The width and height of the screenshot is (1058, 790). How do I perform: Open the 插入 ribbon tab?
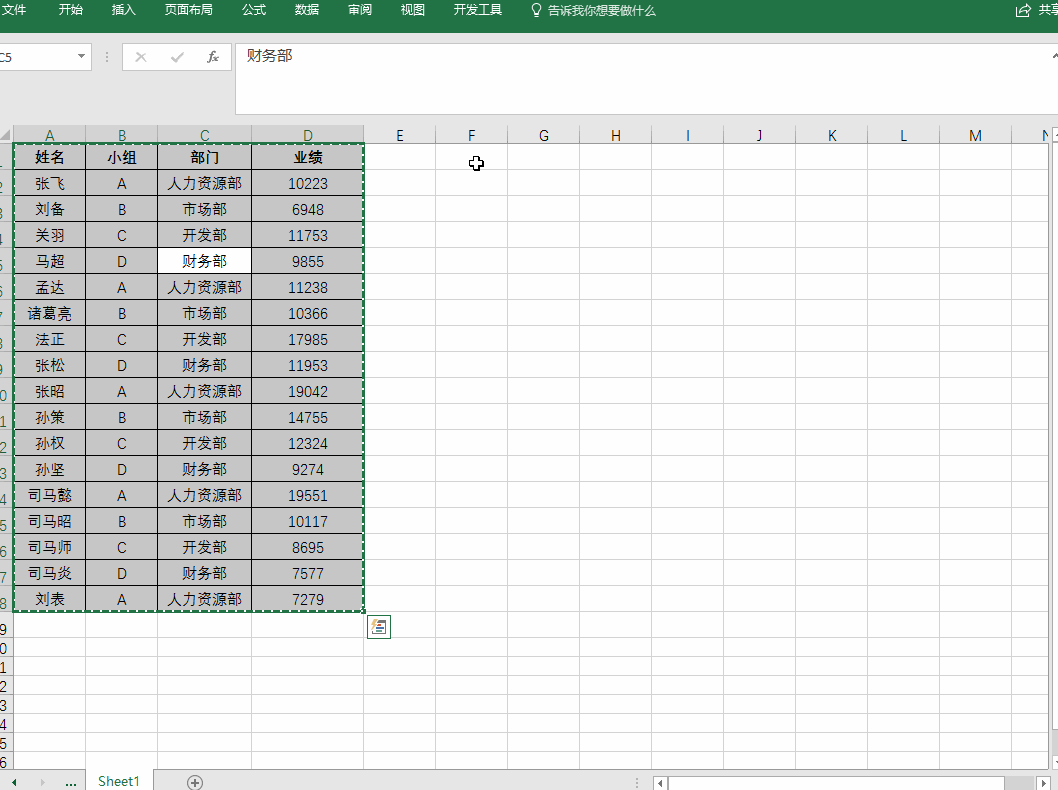coord(124,10)
